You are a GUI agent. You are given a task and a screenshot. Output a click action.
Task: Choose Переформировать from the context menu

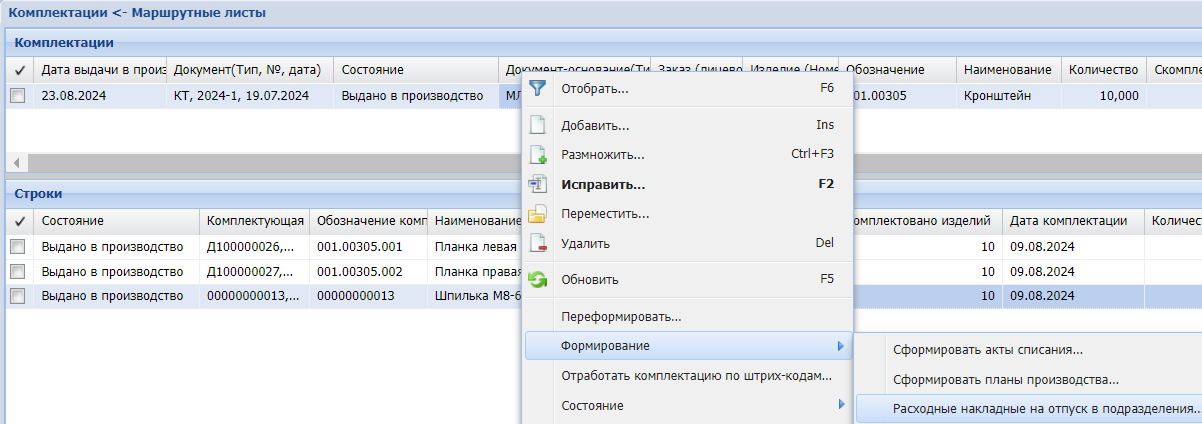(620, 317)
